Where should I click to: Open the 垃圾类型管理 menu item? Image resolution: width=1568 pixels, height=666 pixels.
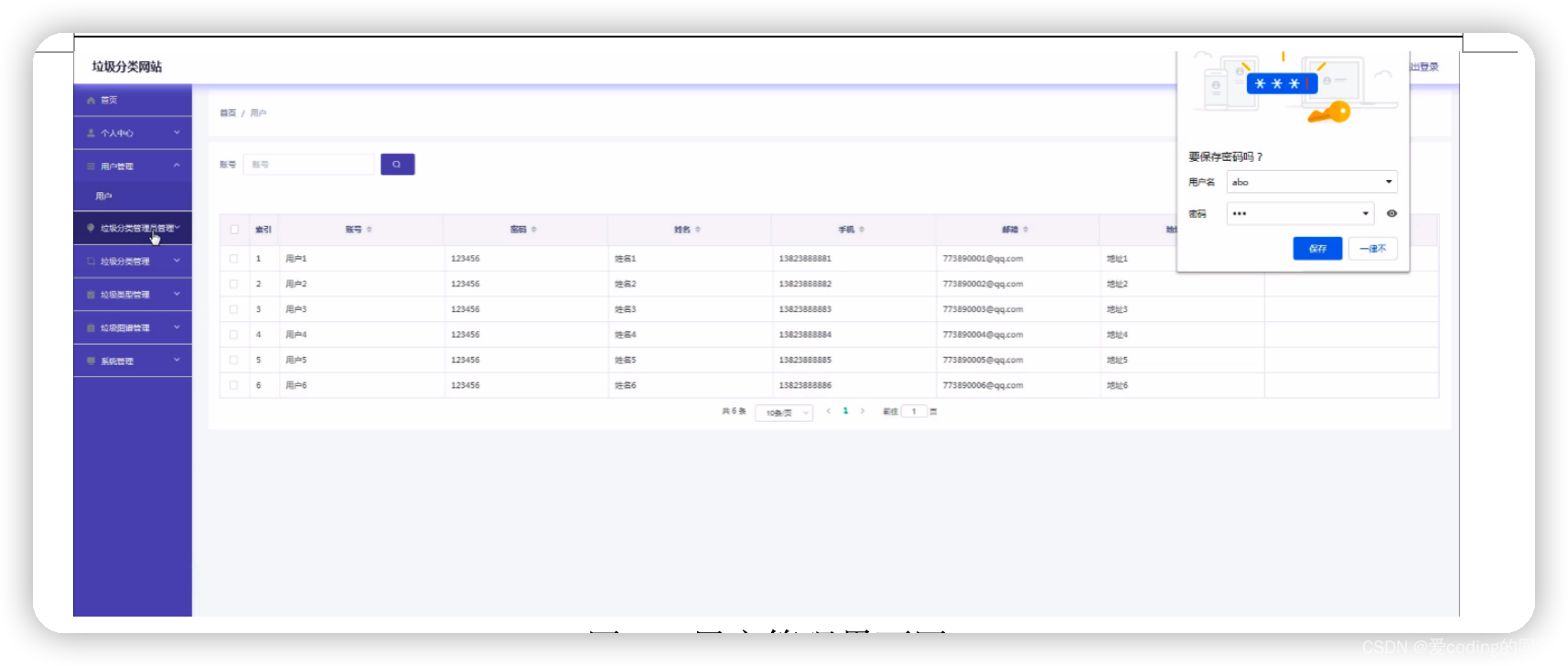click(x=133, y=295)
